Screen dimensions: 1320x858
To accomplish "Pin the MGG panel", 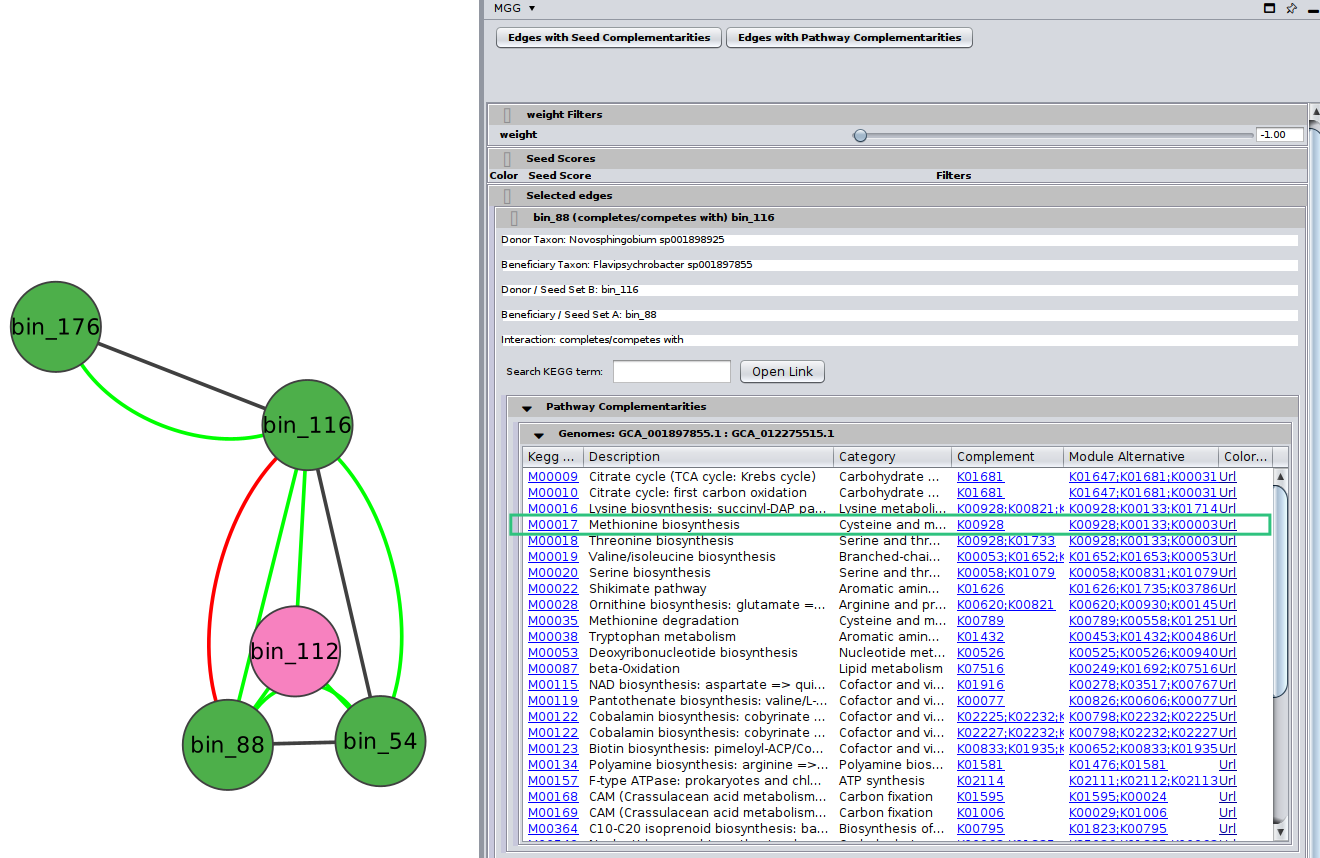I will tap(1291, 8).
